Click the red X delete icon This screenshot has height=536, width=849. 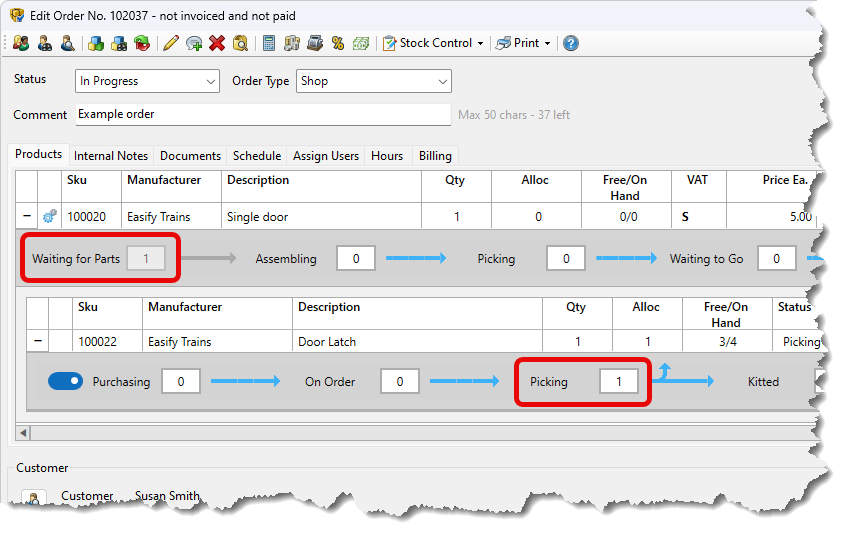217,43
